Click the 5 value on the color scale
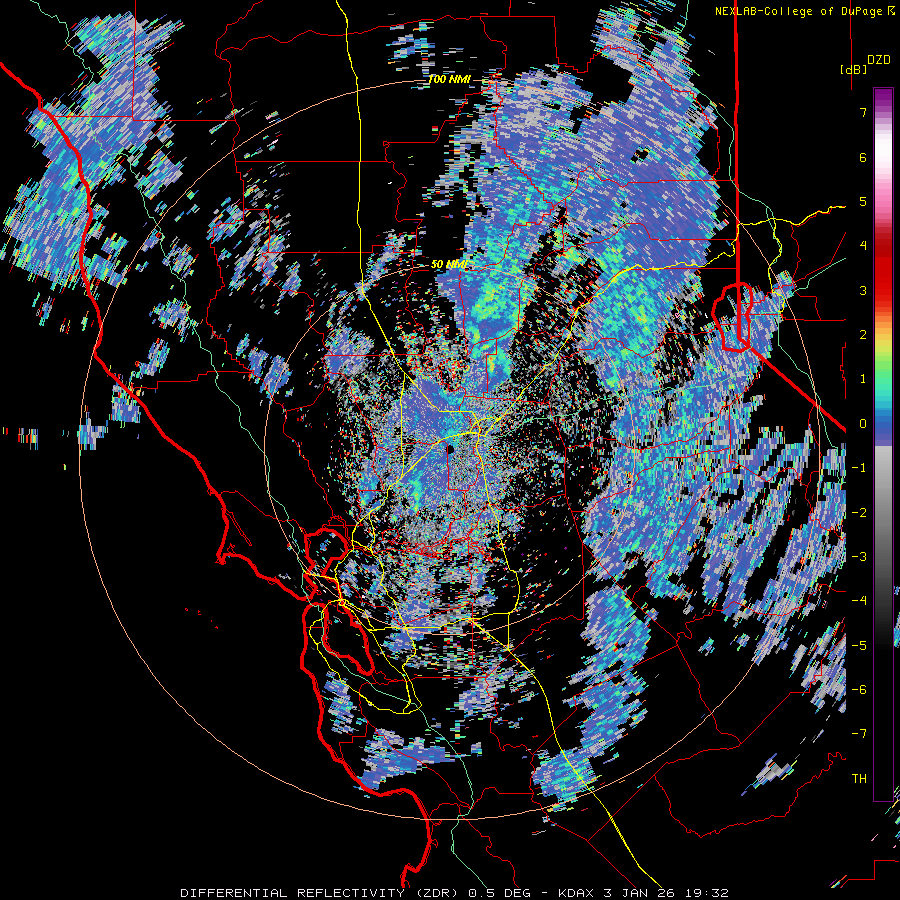This screenshot has width=900, height=900. (863, 201)
